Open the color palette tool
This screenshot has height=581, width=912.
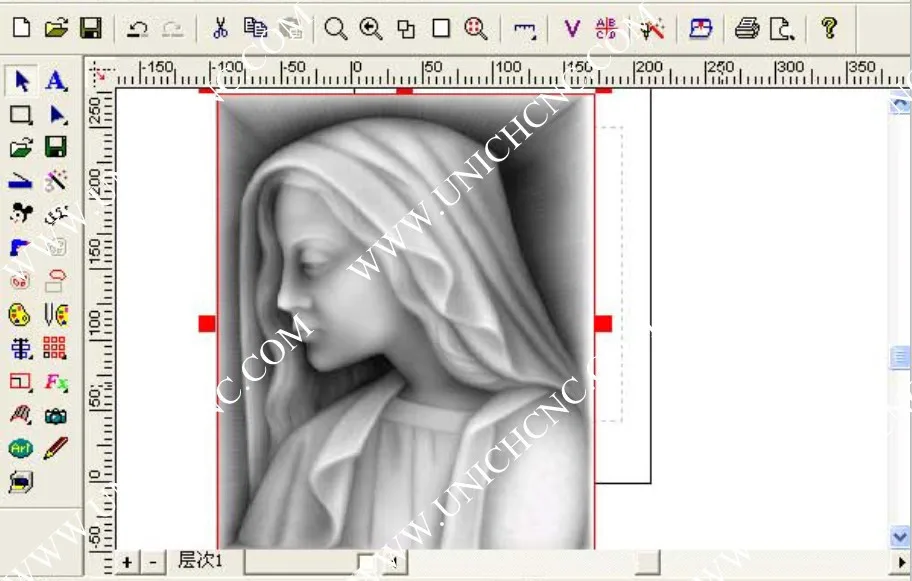click(20, 315)
